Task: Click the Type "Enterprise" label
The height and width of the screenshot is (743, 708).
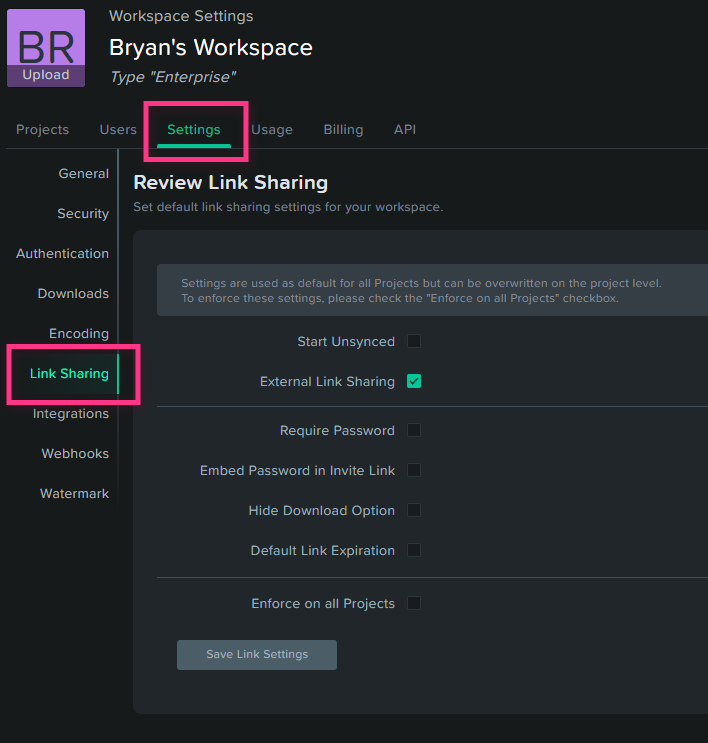Action: point(173,77)
